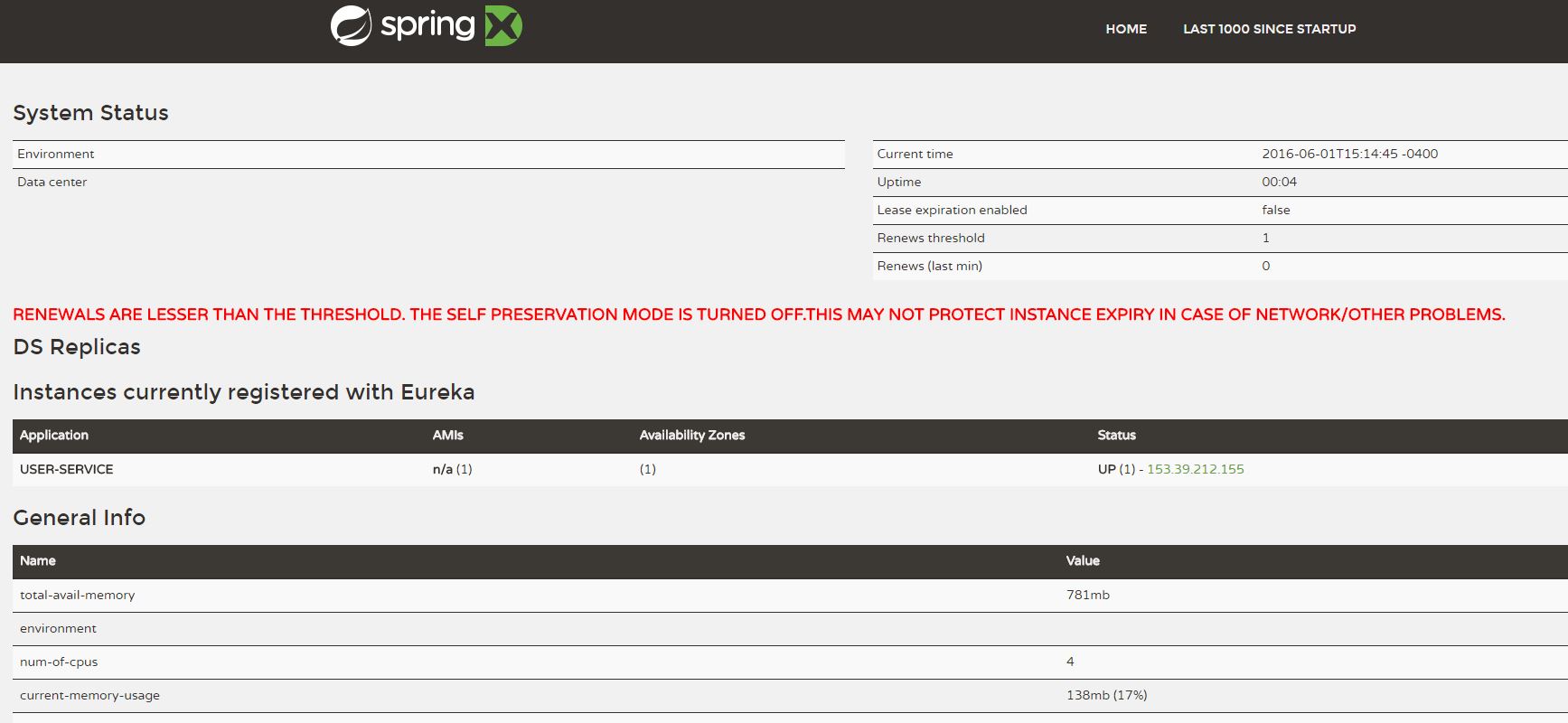Click the DS Replicas heading

(77, 347)
